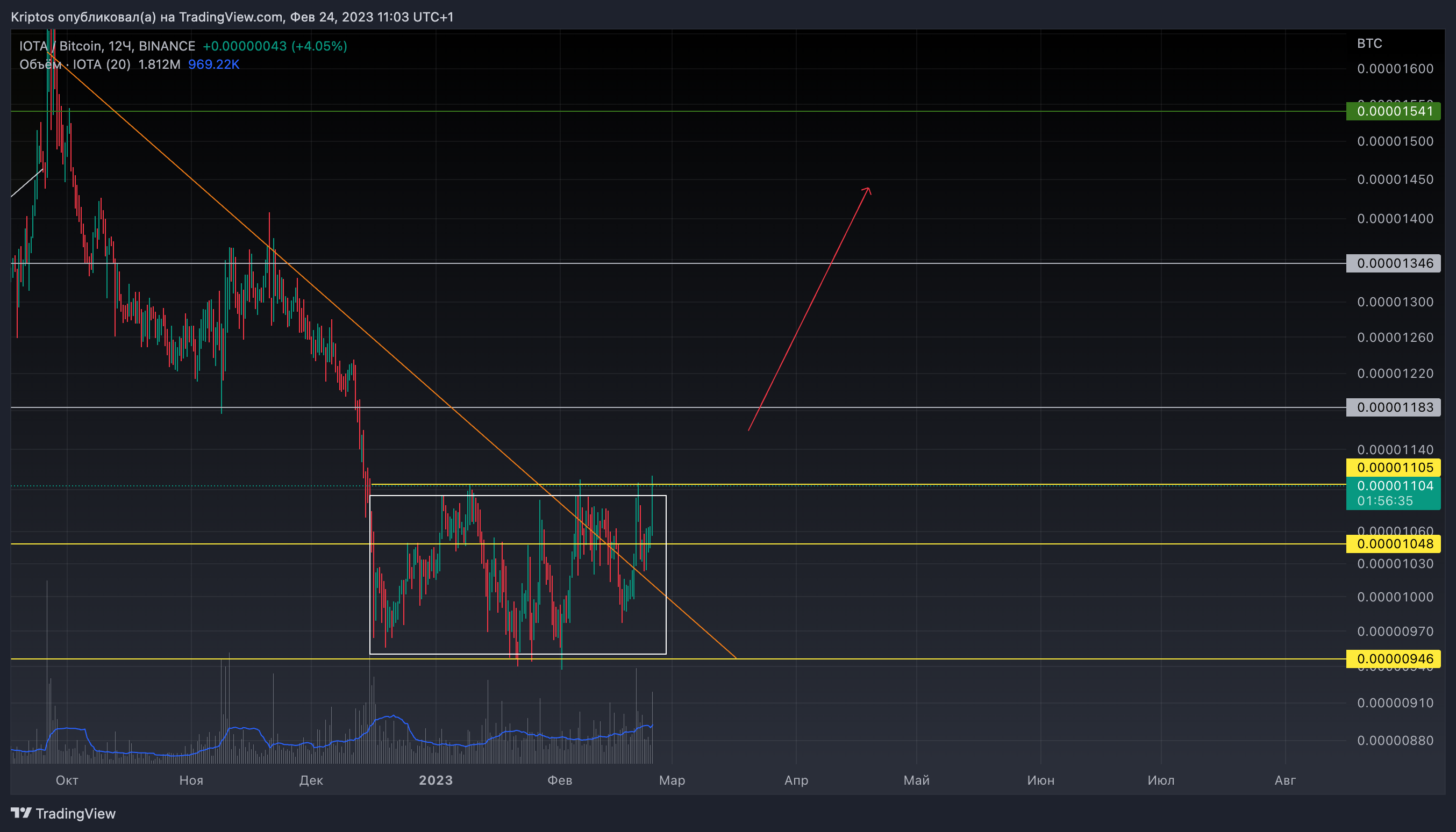This screenshot has width=1456, height=832.
Task: Open the TradingView wordmark link
Action: [75, 813]
